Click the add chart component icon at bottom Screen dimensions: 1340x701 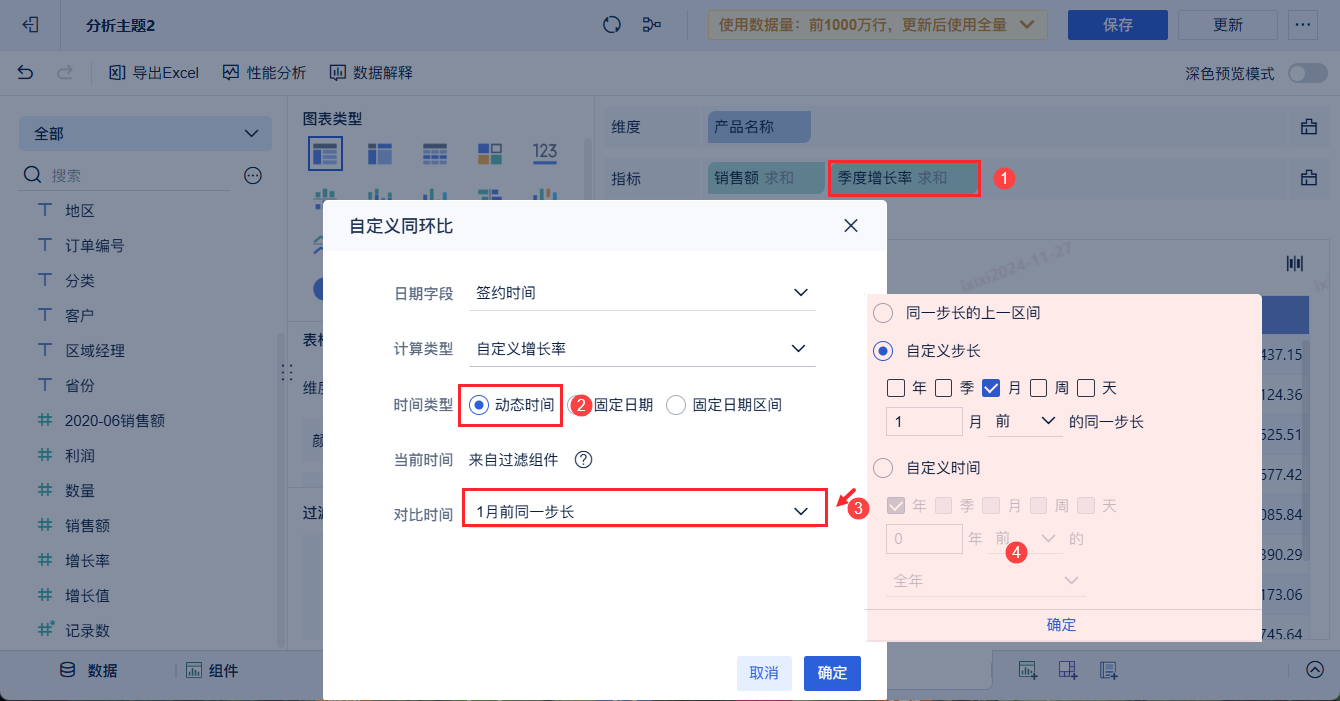point(1028,670)
